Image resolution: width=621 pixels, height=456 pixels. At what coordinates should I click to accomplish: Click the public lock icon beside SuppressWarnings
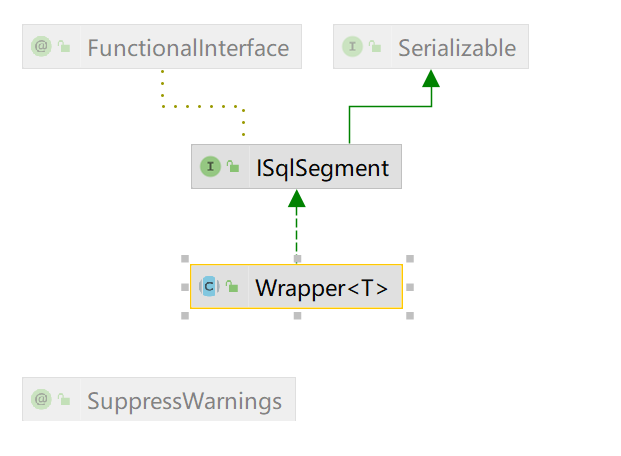(64, 401)
